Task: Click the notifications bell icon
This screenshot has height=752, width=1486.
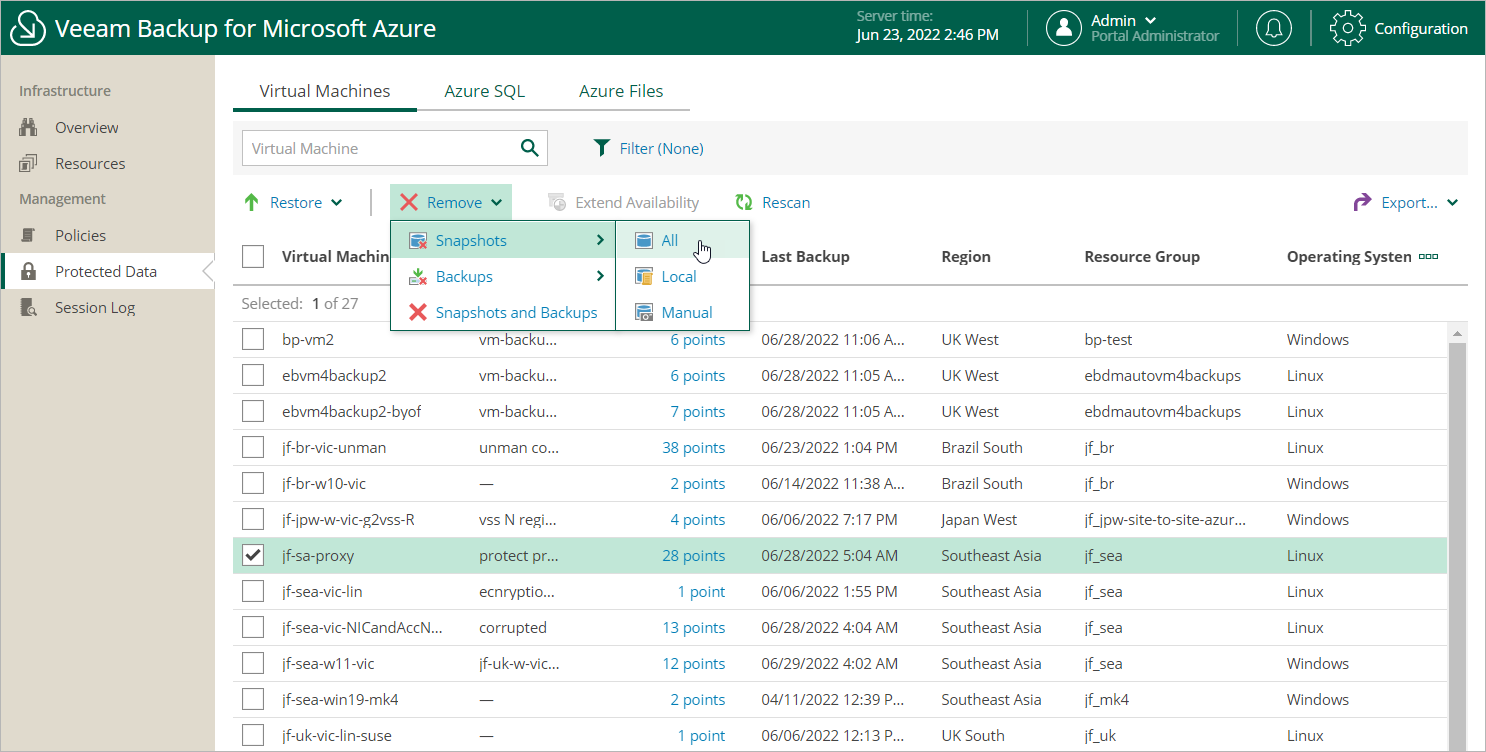Action: coord(1273,28)
